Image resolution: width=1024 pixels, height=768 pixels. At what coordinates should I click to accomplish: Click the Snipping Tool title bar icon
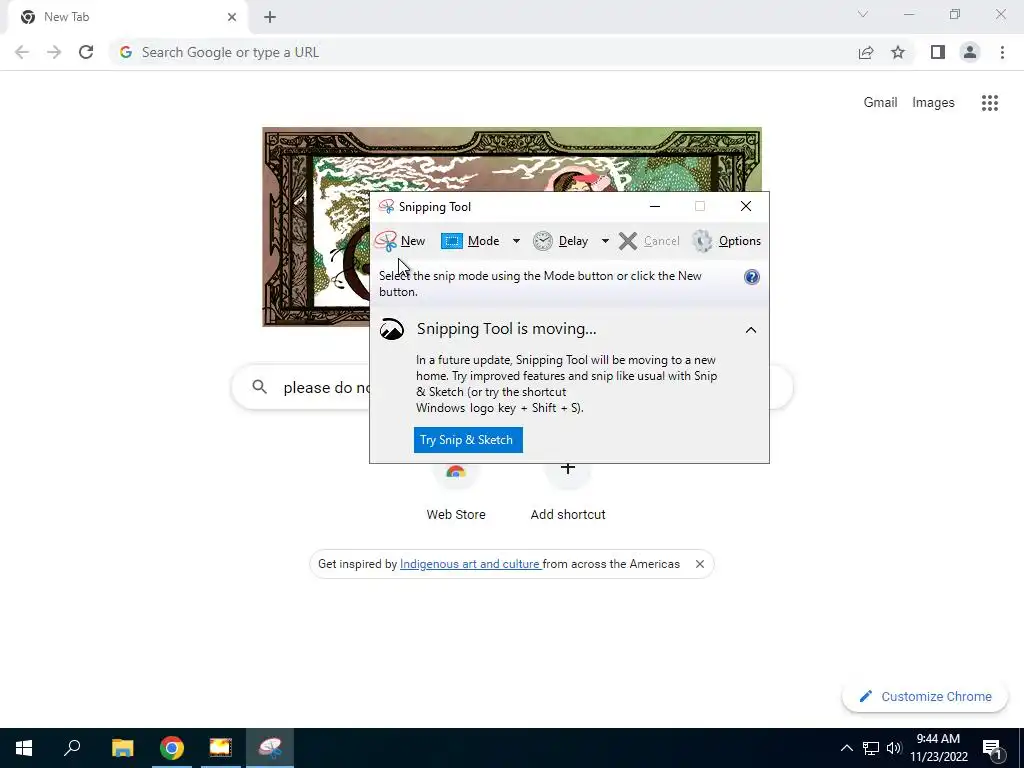[386, 206]
